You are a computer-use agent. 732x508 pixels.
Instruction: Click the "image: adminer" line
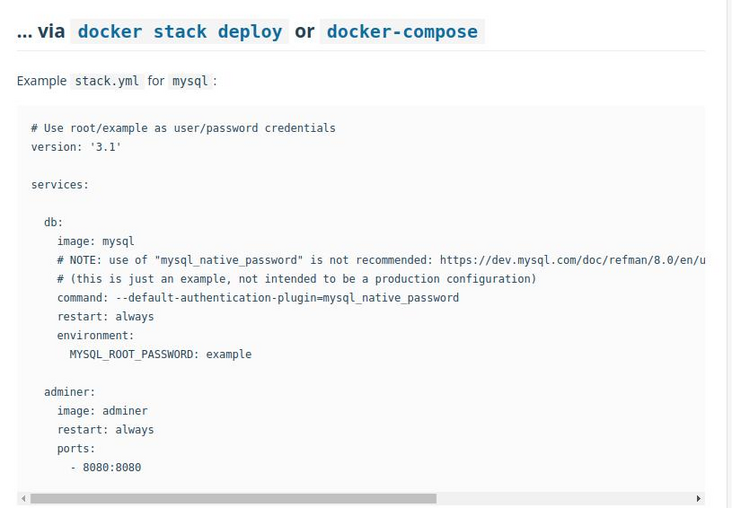(x=102, y=411)
